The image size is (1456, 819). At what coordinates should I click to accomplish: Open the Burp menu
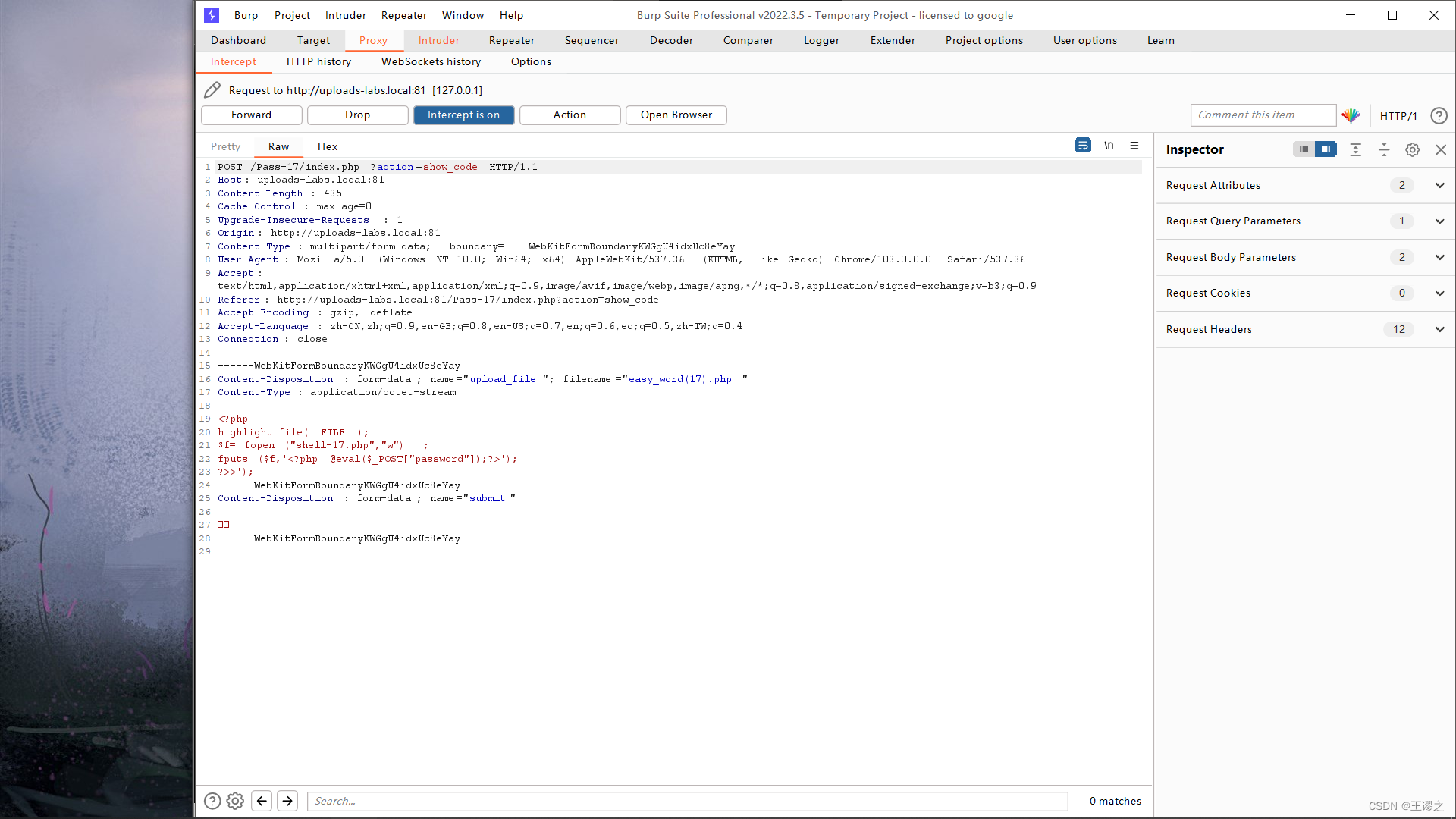click(246, 15)
